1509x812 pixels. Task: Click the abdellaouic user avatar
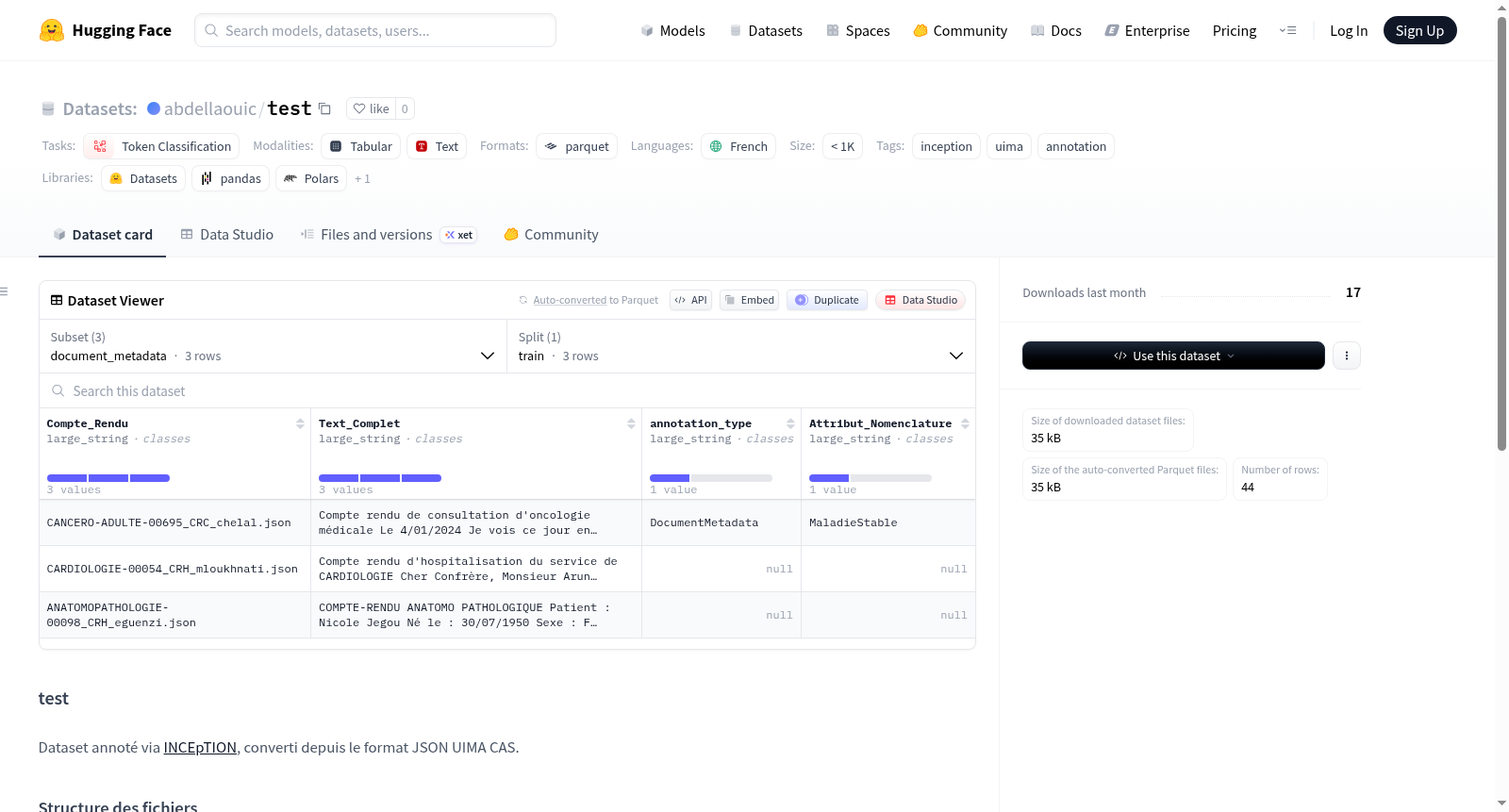click(x=154, y=108)
